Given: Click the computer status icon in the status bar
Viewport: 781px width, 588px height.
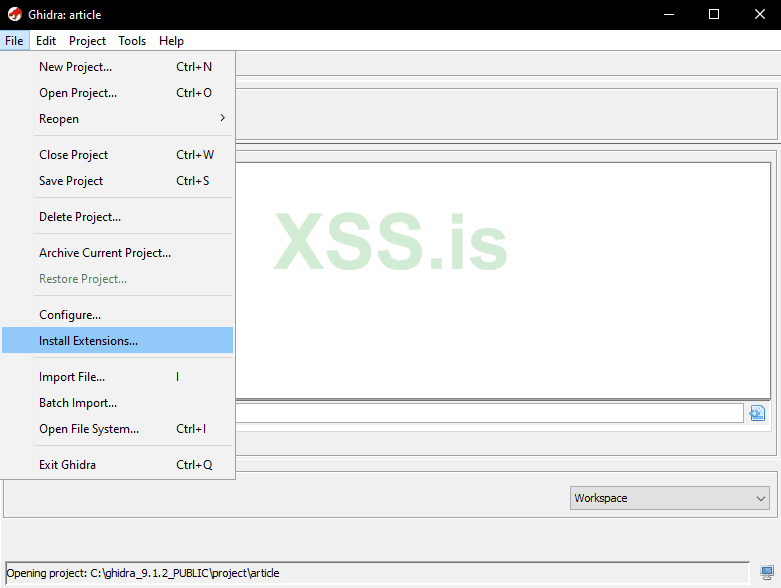Looking at the screenshot, I should 767,573.
